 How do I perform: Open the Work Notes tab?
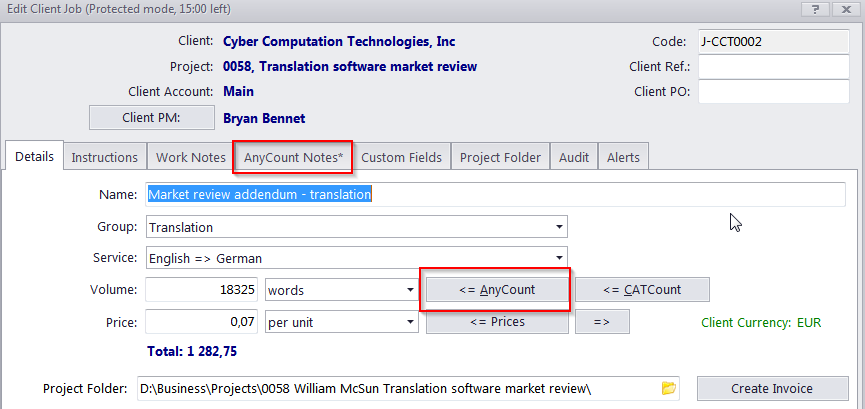[x=190, y=157]
